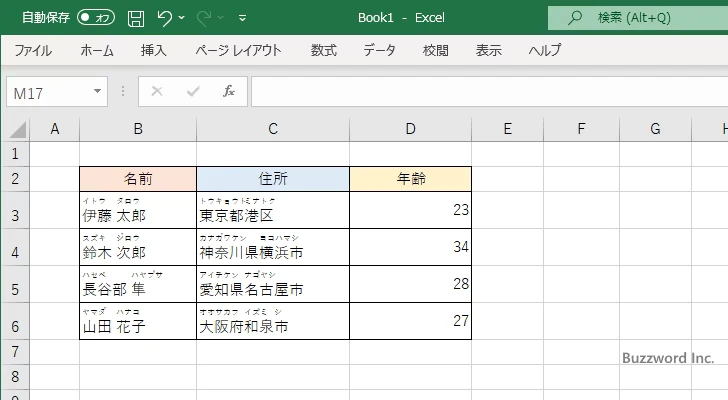Select the 年齢 header cell
The width and height of the screenshot is (728, 400).
(x=410, y=179)
